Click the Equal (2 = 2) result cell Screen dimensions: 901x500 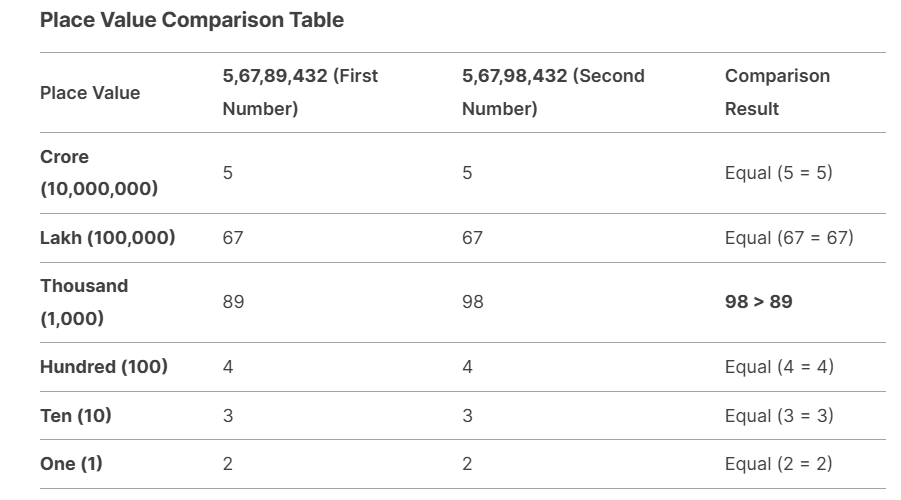tap(778, 464)
